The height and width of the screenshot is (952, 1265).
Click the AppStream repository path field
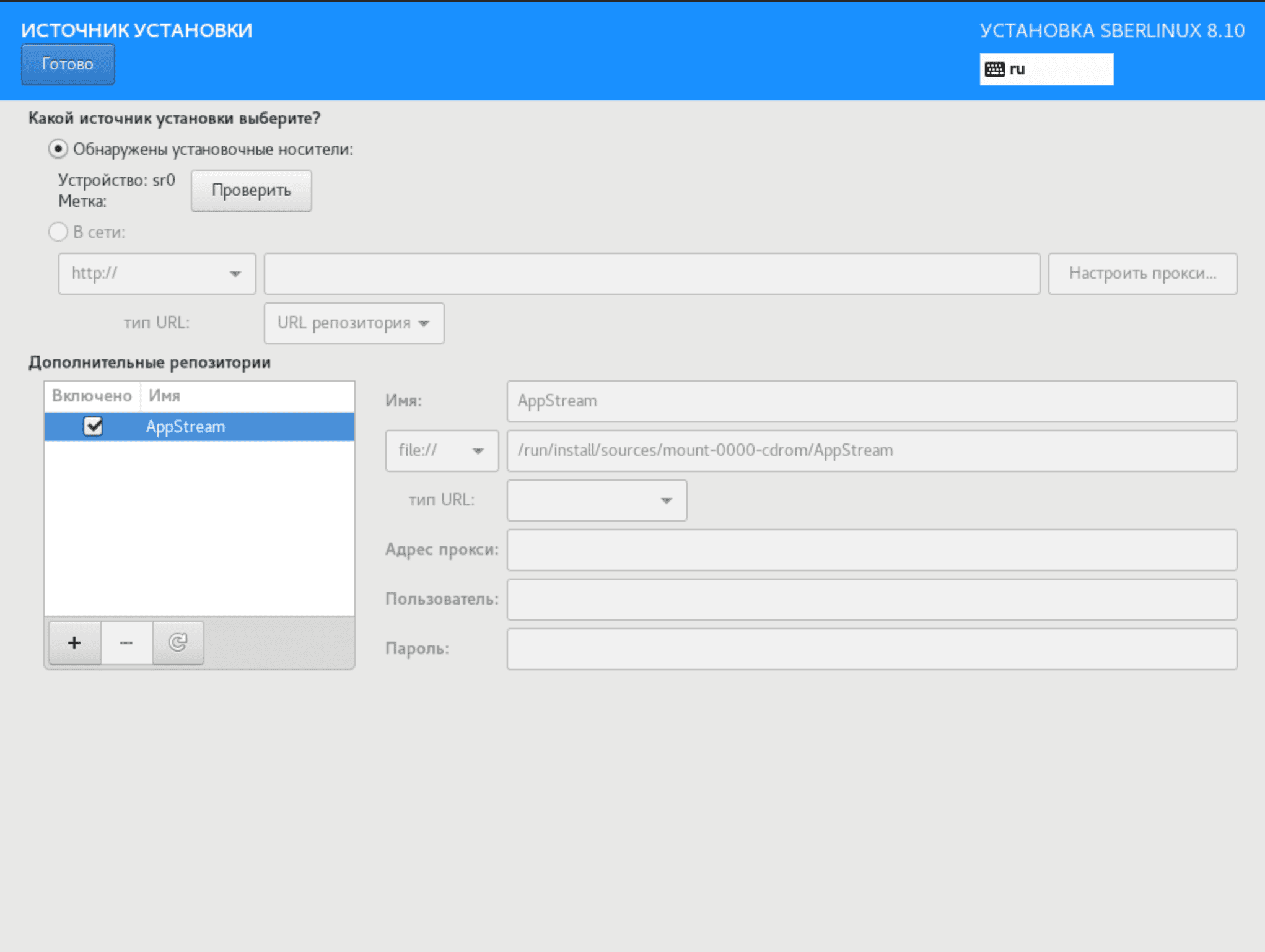click(x=872, y=450)
